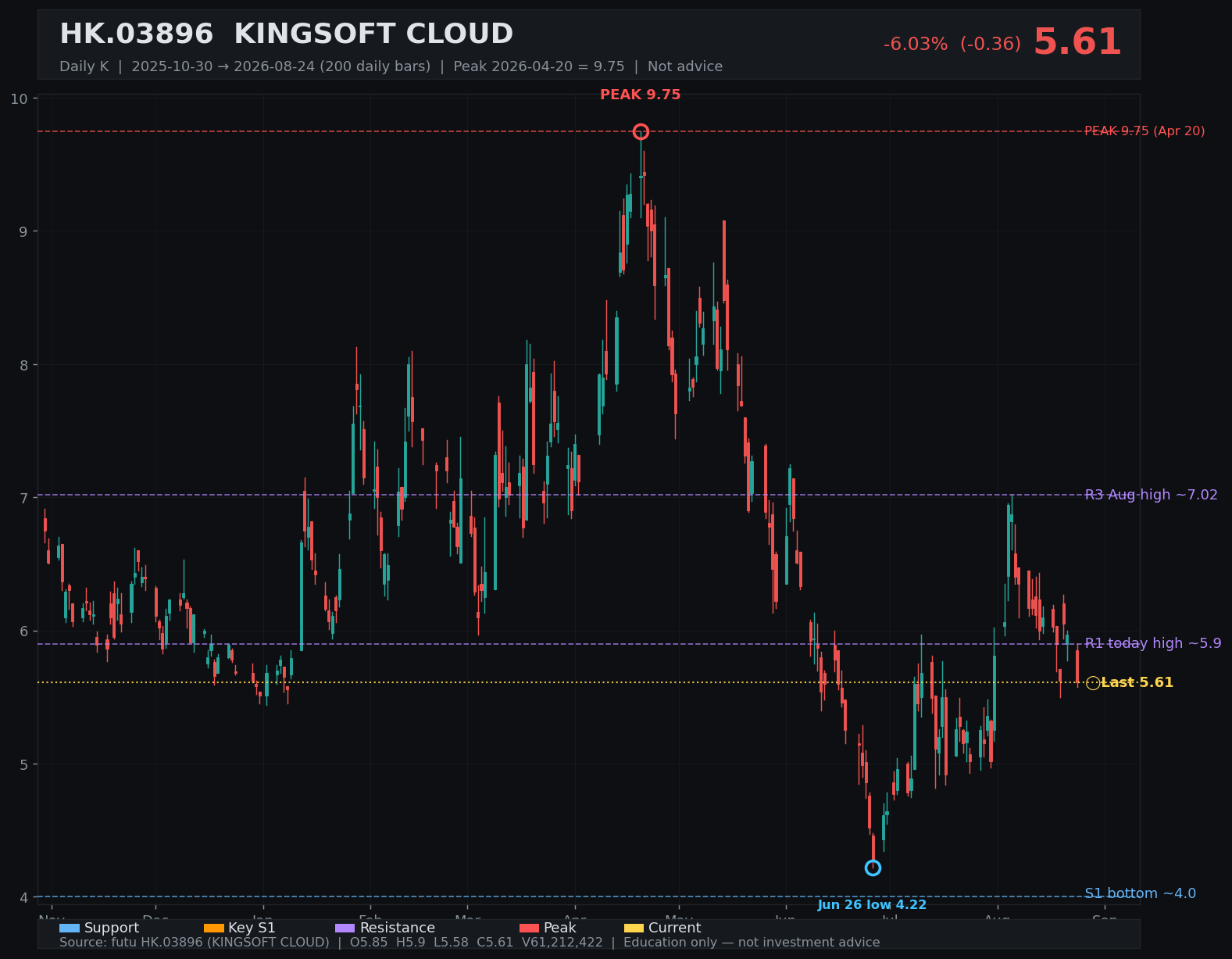Click the bold PEAK 9.75 annotation above the chart

[641, 95]
